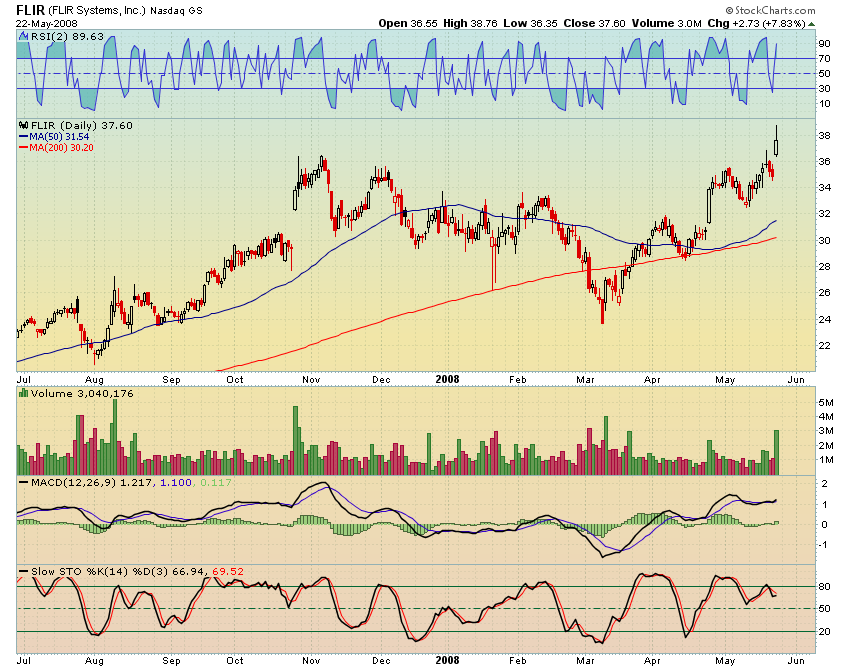This screenshot has height=668, width=850.
Task: Click the RSI indicator chart icon
Action: (x=23, y=36)
